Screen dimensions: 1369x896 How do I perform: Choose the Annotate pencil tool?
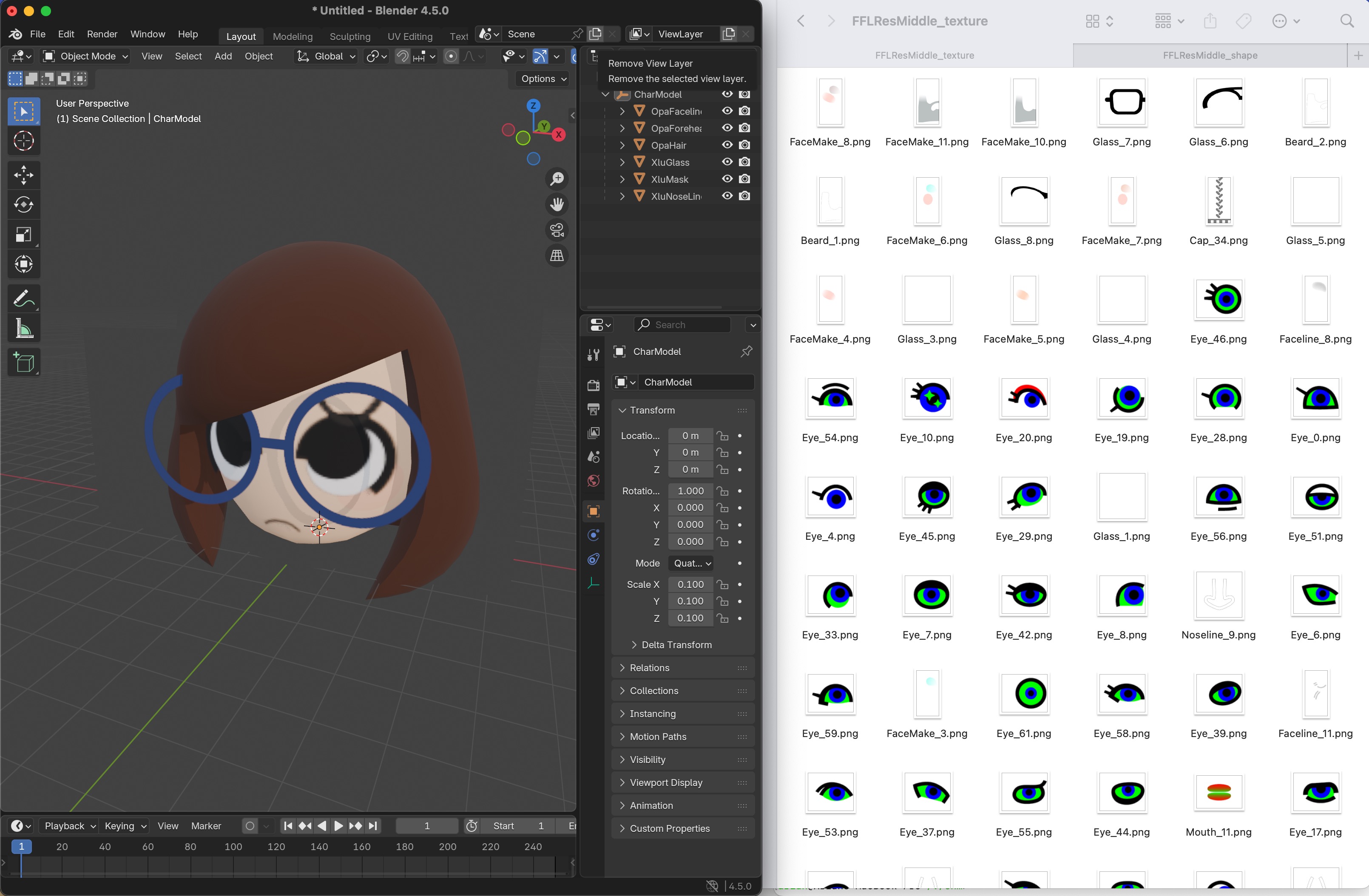click(23, 298)
